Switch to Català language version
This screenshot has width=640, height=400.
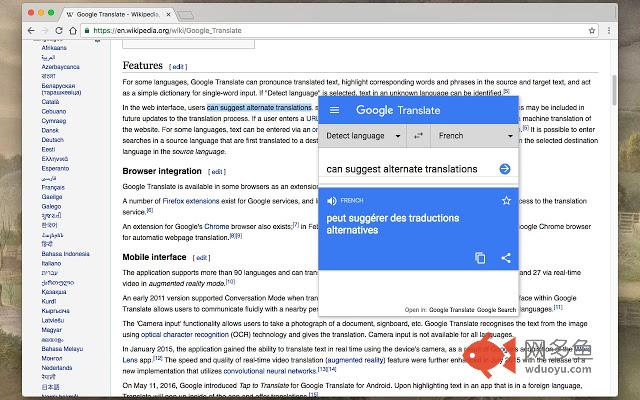coord(50,102)
